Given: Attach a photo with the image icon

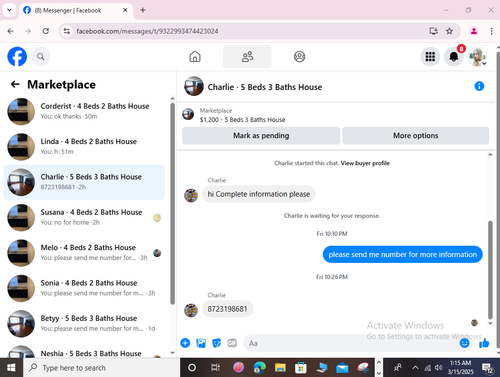Looking at the screenshot, I should 201,343.
